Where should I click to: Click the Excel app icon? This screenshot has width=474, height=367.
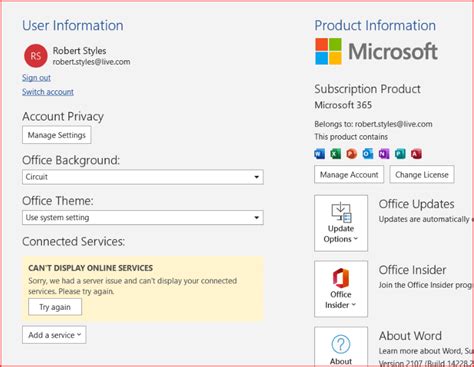point(335,154)
